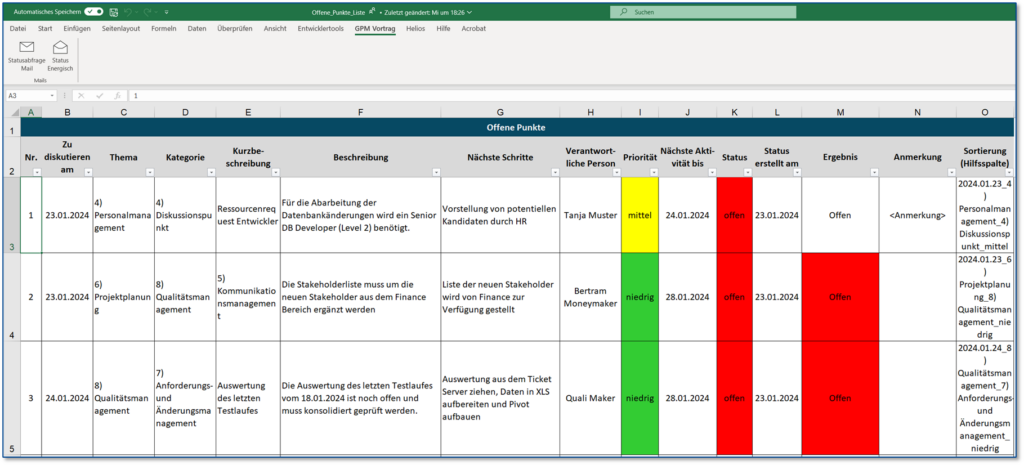Click the Status Energisch open-envelope icon

[60, 47]
